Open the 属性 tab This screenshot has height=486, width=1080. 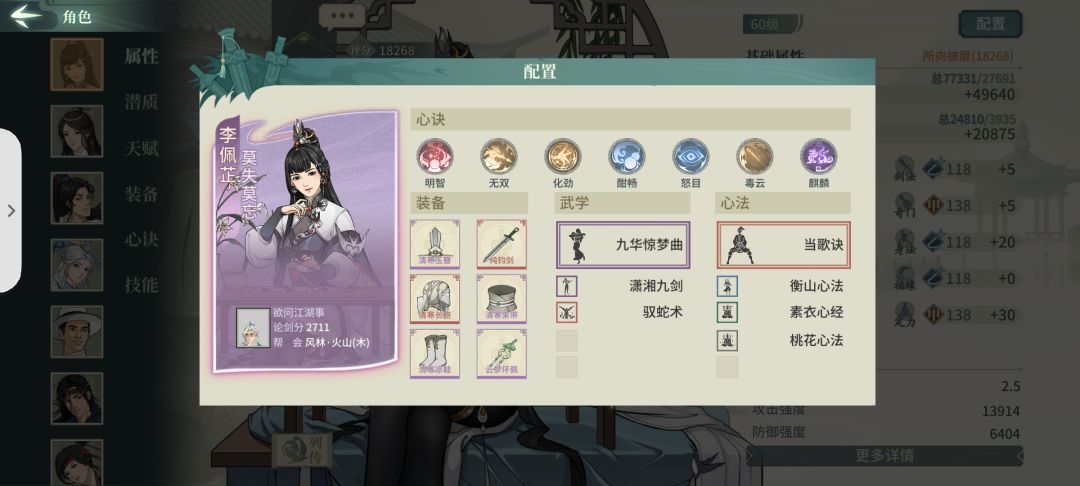(x=141, y=56)
